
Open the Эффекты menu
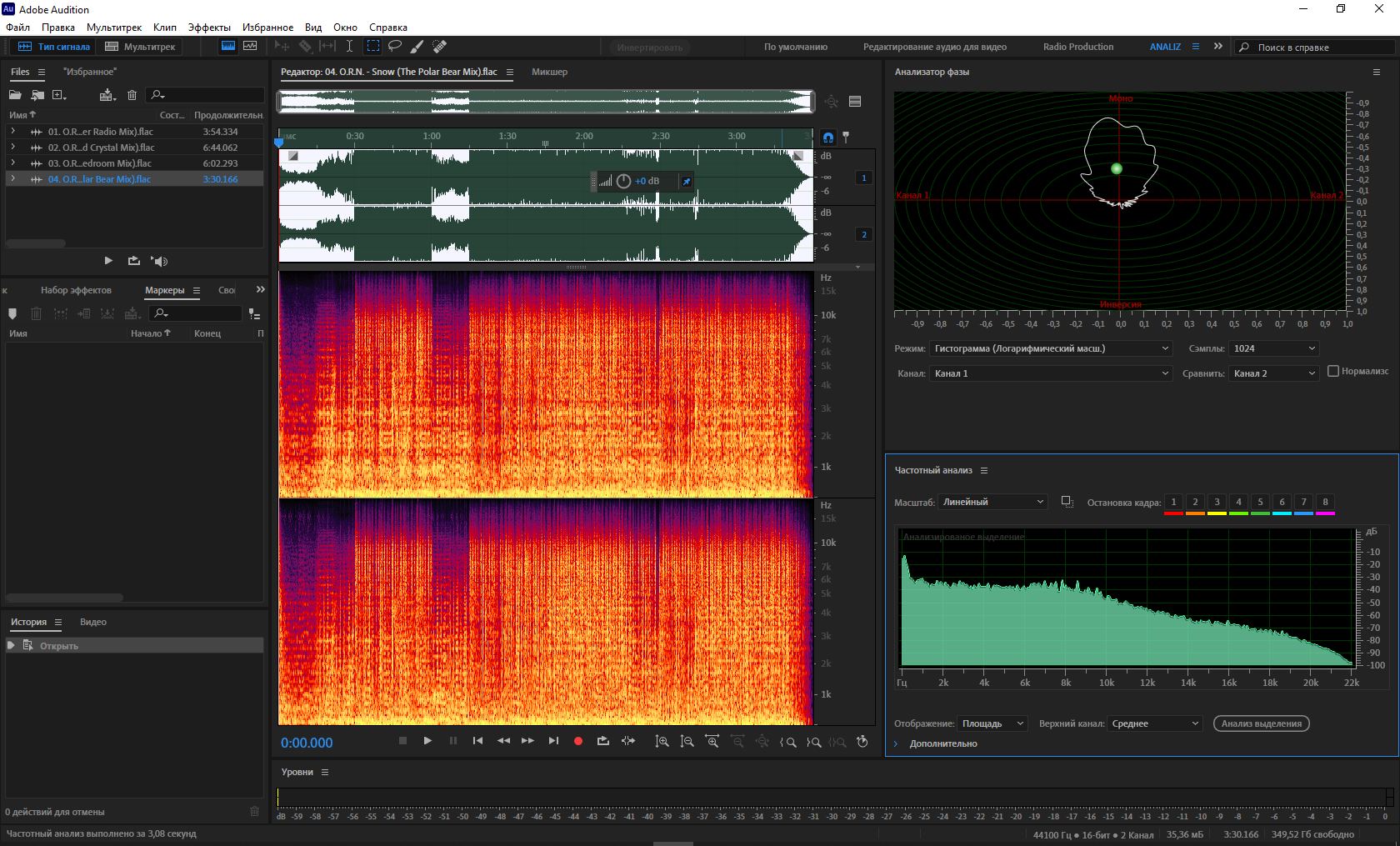208,28
